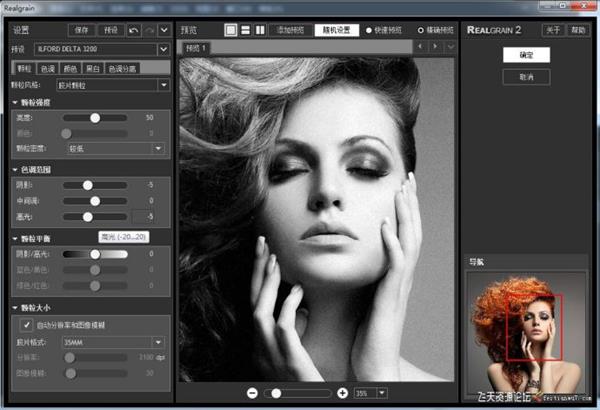Uncheck 自动分辨率和图像模糊 checkbox

click(x=26, y=325)
